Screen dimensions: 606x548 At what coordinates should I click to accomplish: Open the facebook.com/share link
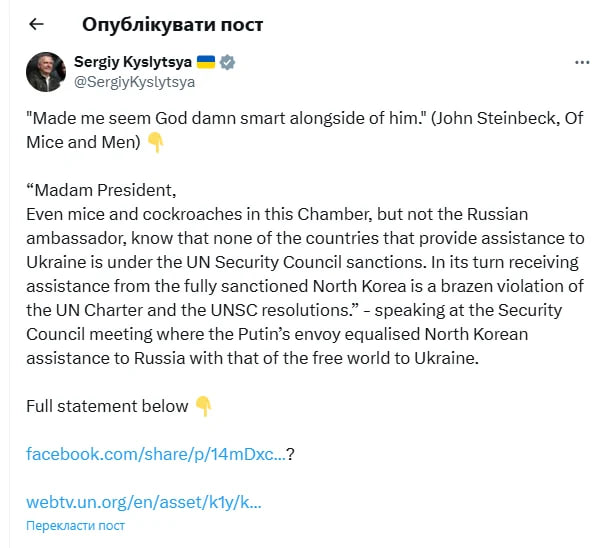pos(155,454)
